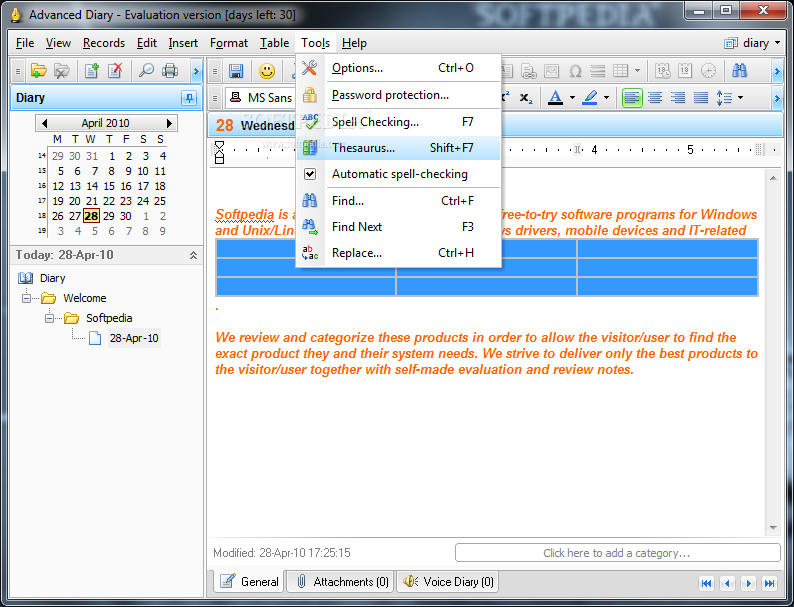Open Options from Tools menu
794x607 pixels.
399,68
